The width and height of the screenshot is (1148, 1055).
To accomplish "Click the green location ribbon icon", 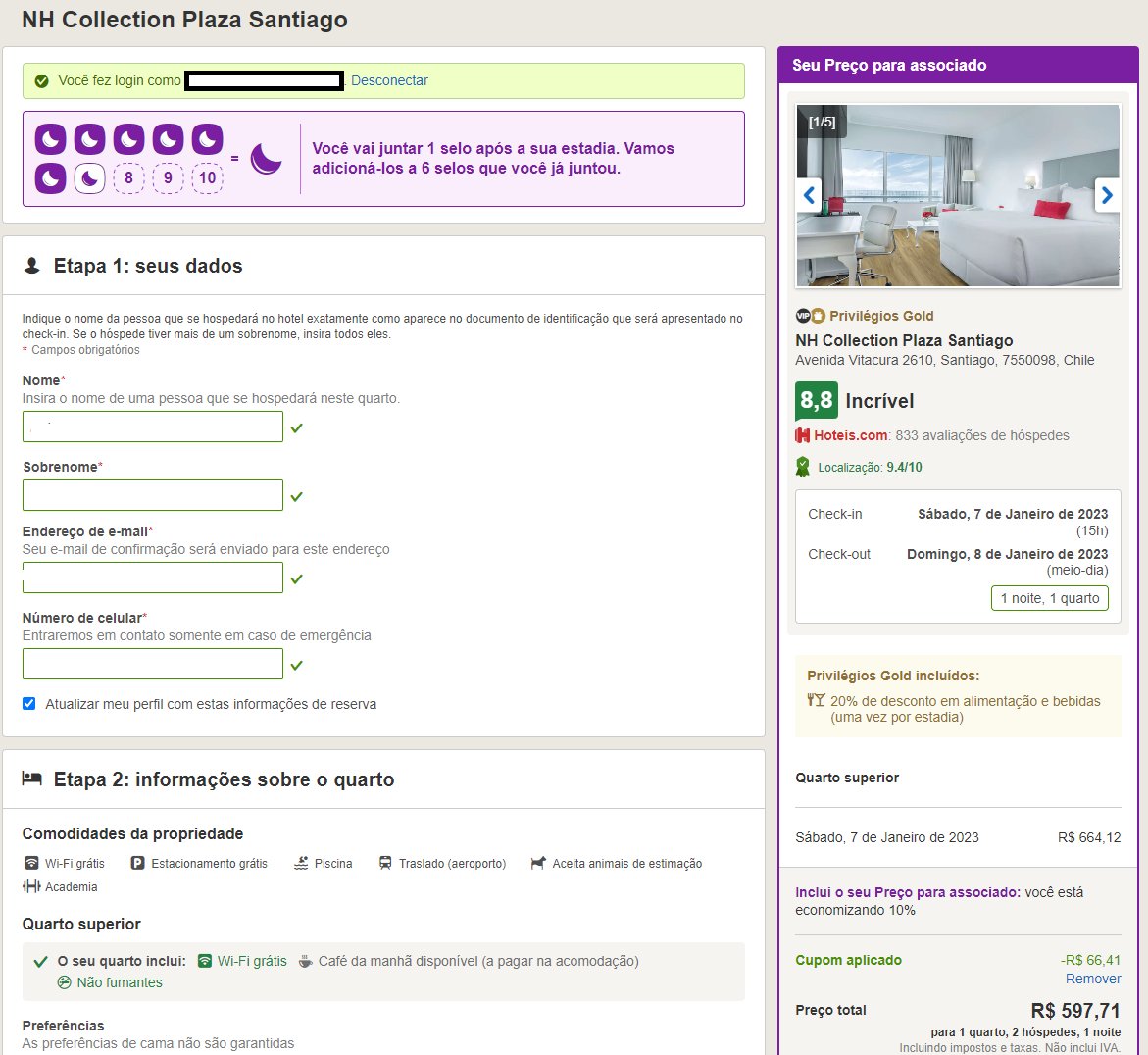I will [803, 467].
